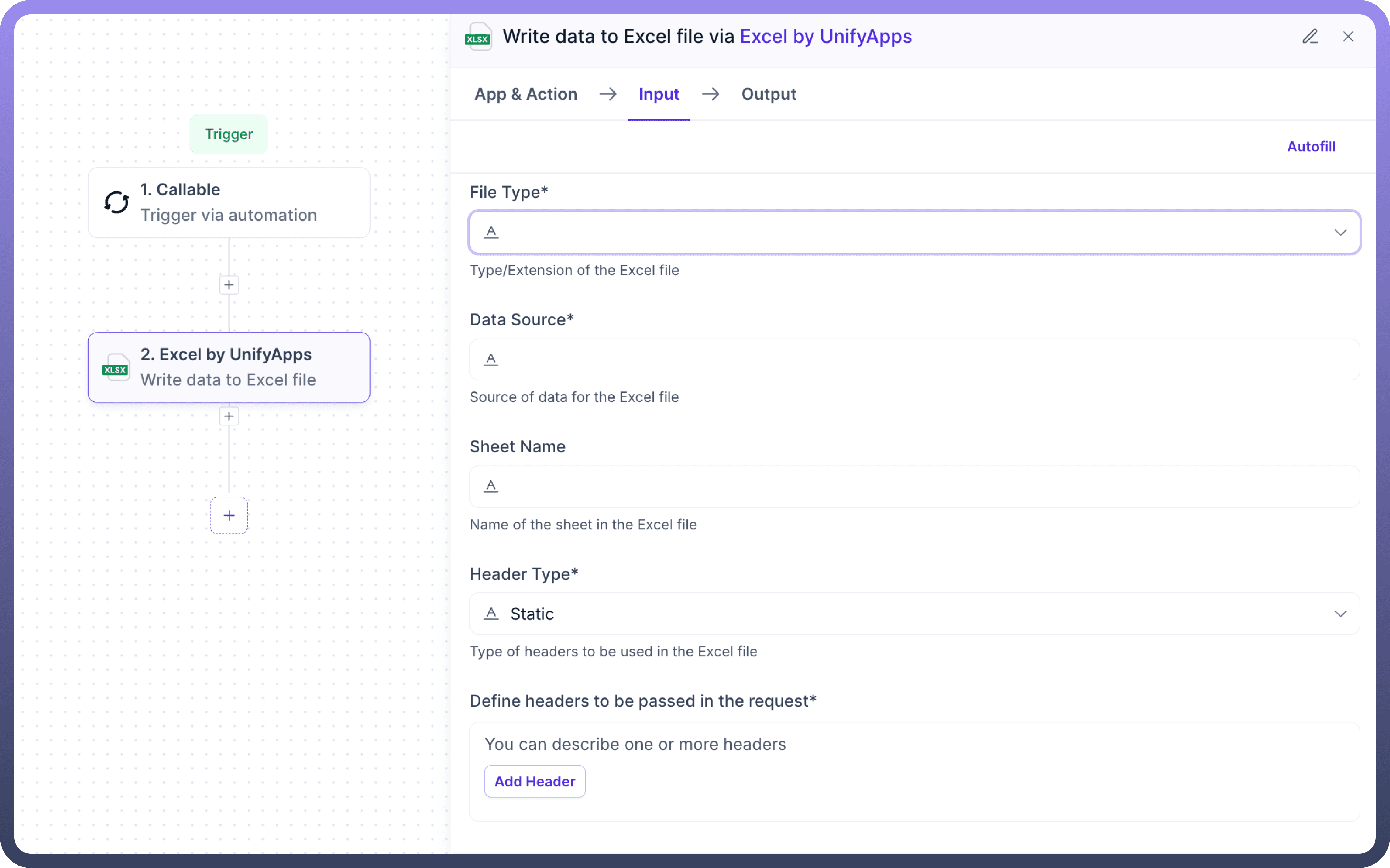Image resolution: width=1390 pixels, height=868 pixels.
Task: Click the dashed add-step plus box
Action: pyautogui.click(x=229, y=516)
